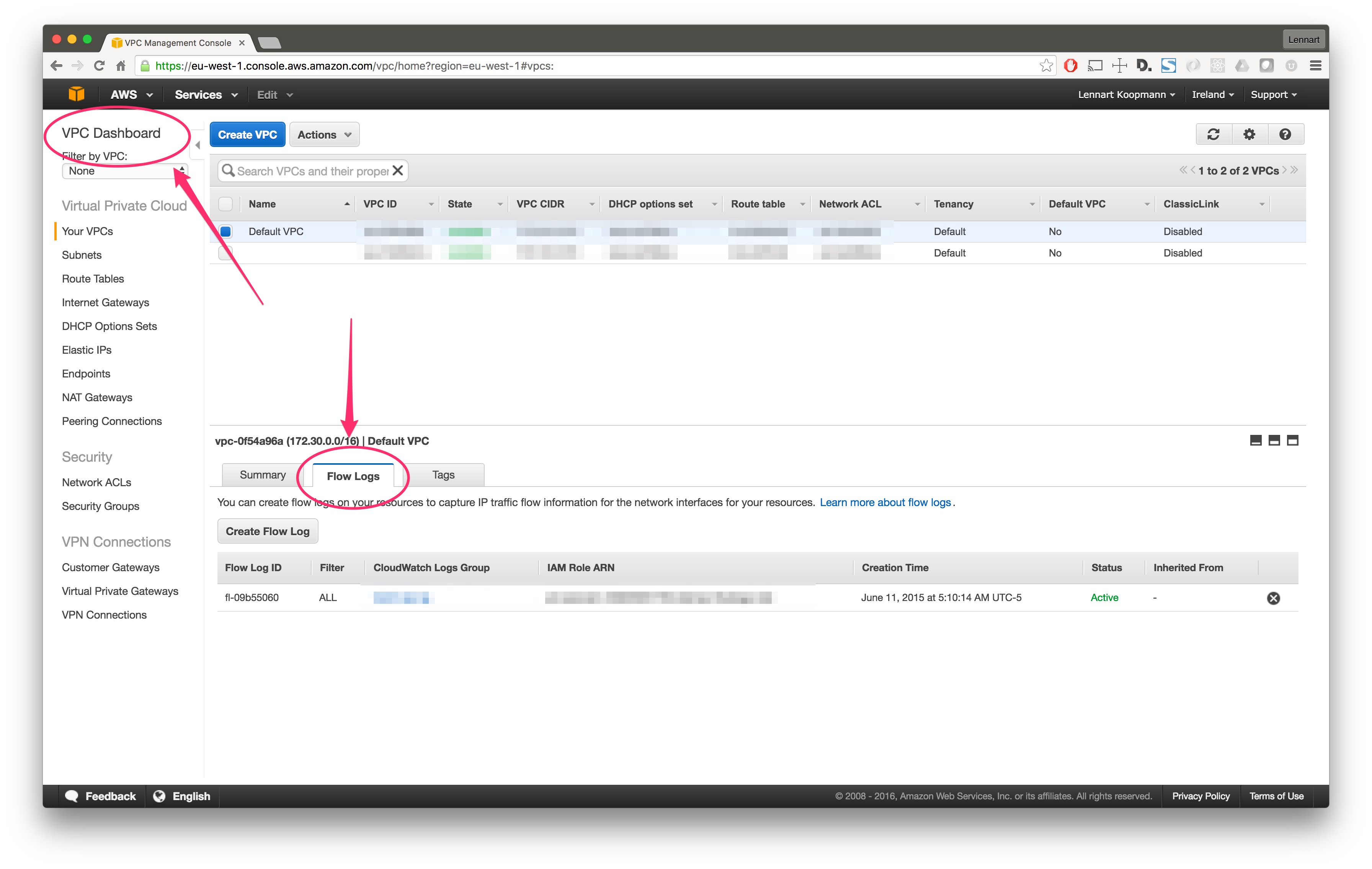Click the AWS orange cube logo
The image size is (1372, 869).
(76, 95)
